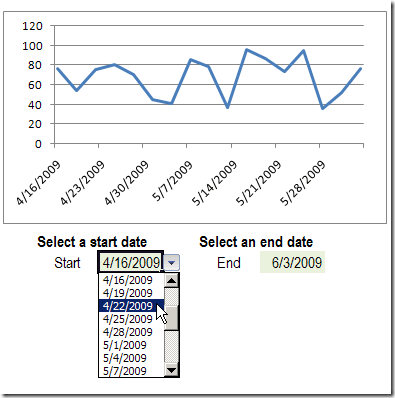Click the 'Start' label text

pos(67,263)
